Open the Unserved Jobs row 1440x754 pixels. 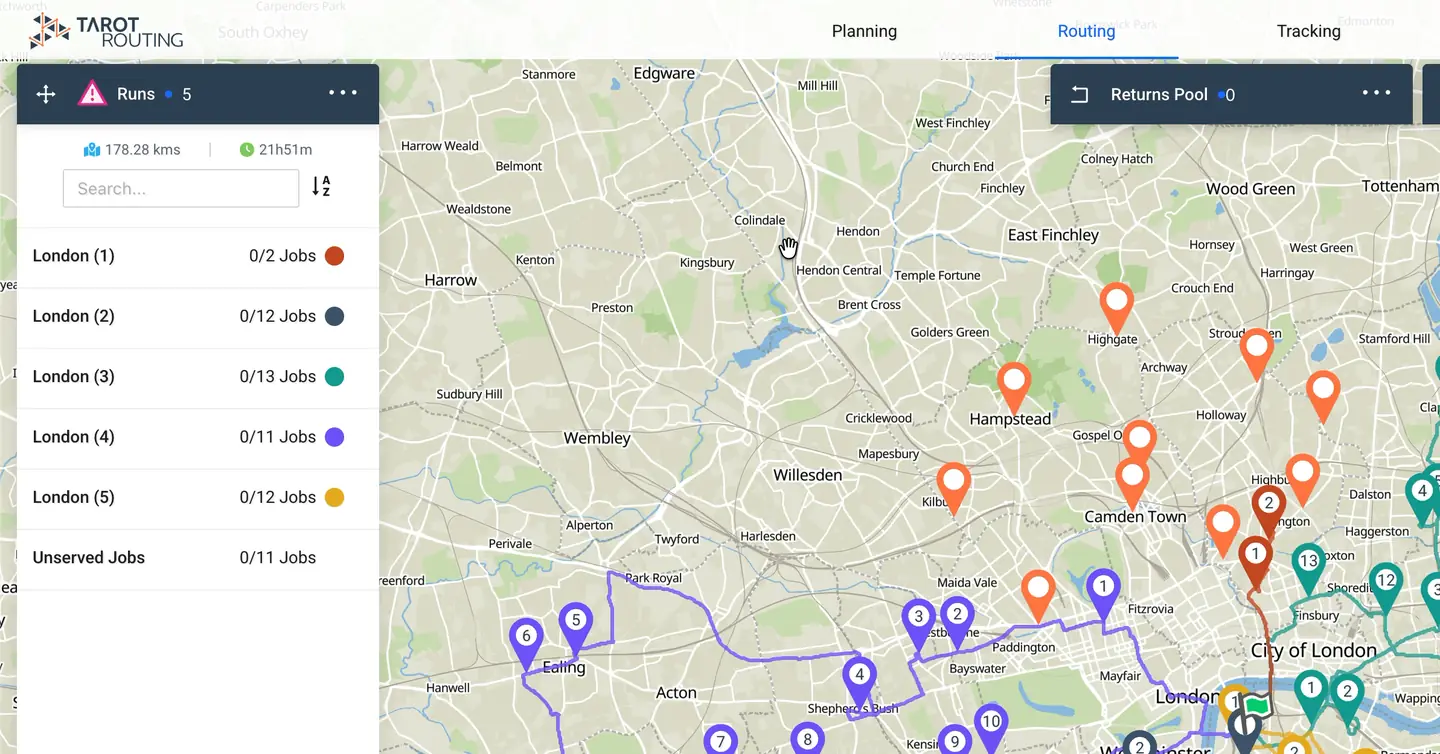click(198, 557)
